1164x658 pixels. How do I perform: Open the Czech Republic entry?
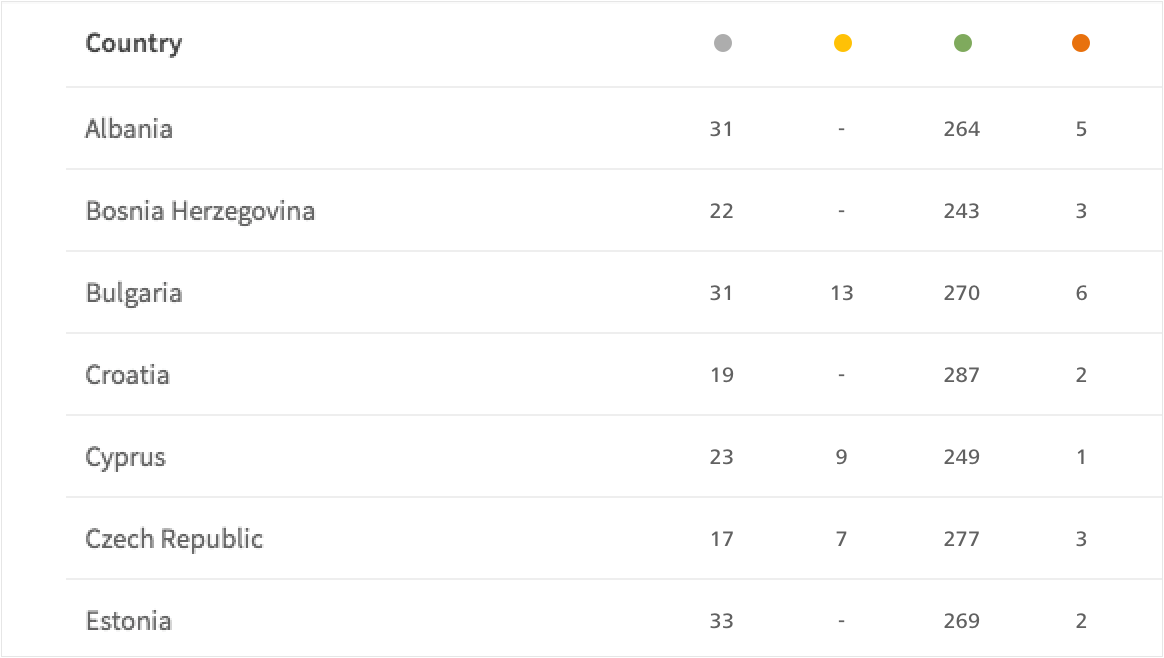pyautogui.click(x=174, y=538)
